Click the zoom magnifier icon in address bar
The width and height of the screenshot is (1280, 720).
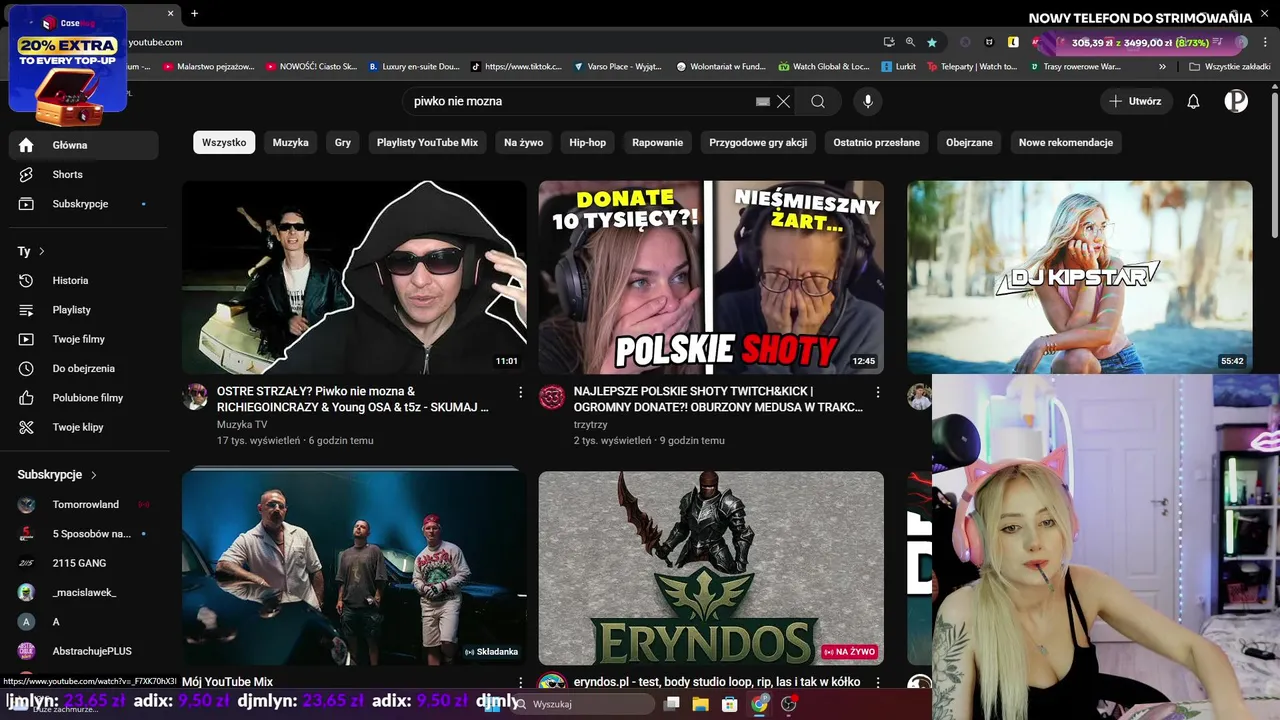pos(910,42)
